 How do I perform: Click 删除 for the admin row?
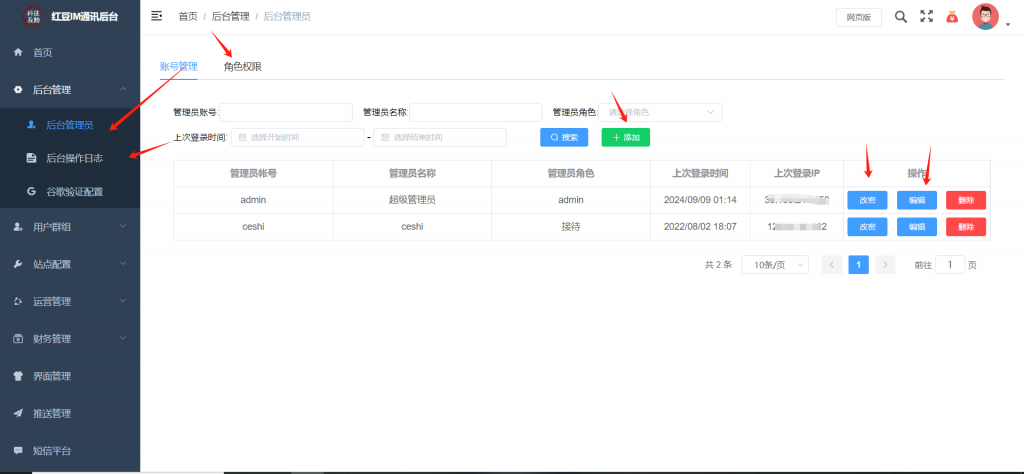pos(966,200)
